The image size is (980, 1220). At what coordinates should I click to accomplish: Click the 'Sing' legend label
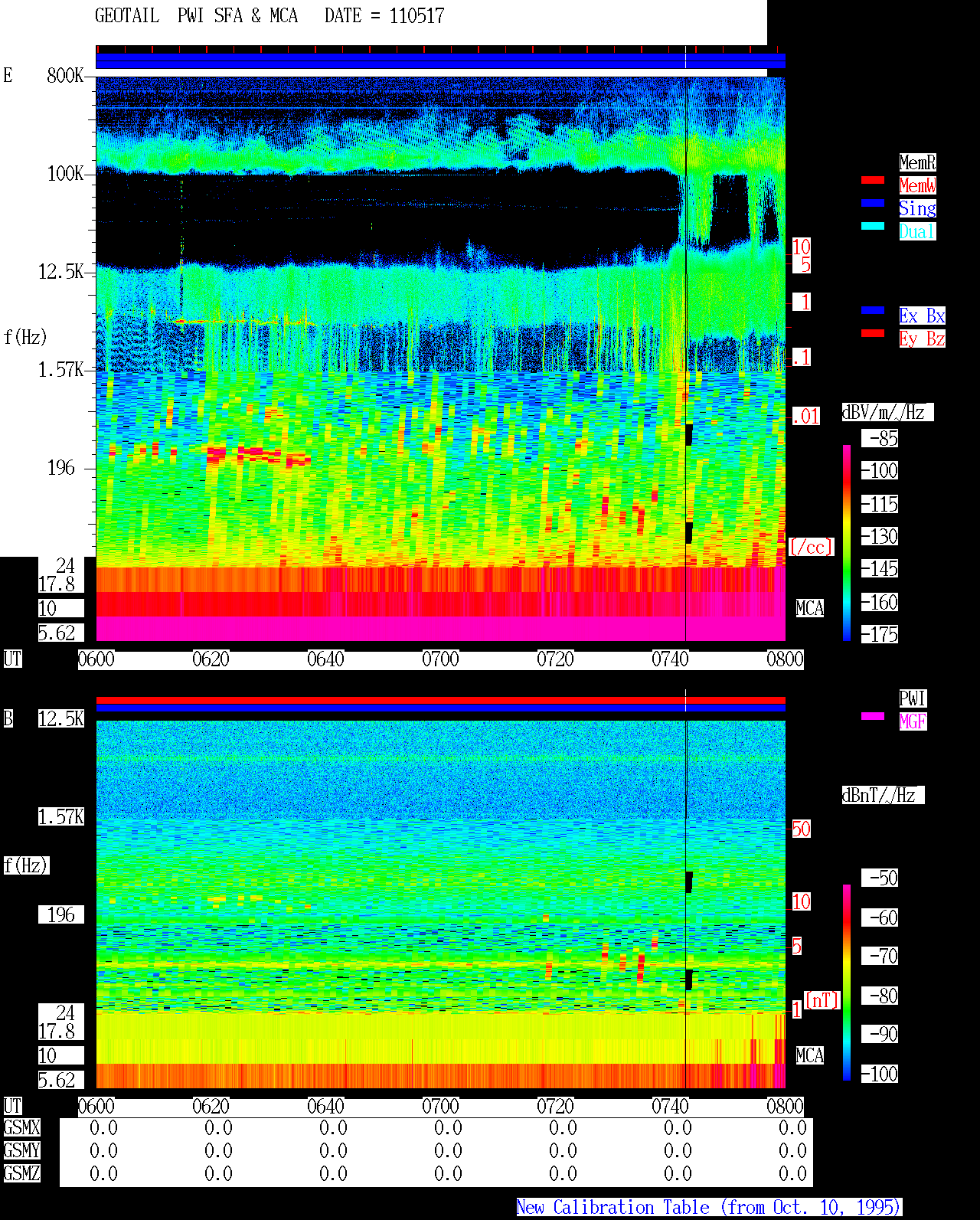pos(917,208)
